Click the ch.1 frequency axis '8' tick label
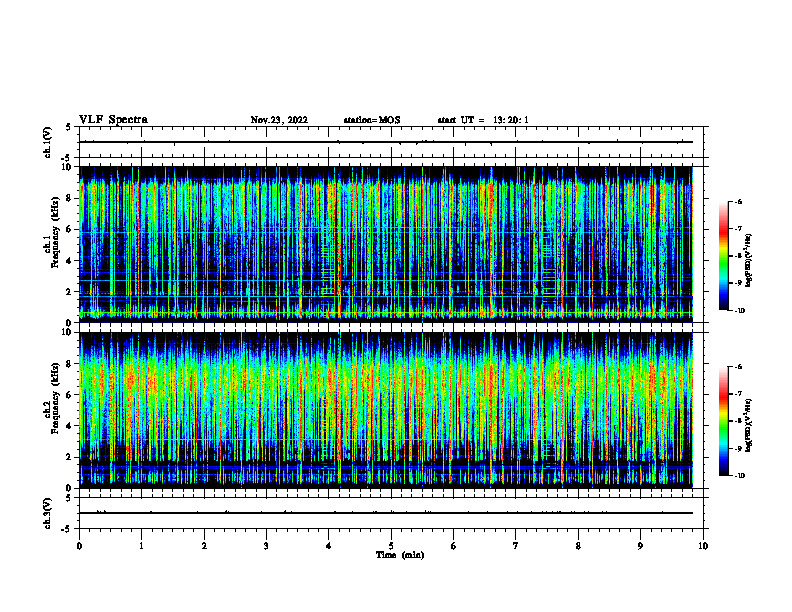792x612 pixels. click(x=69, y=198)
